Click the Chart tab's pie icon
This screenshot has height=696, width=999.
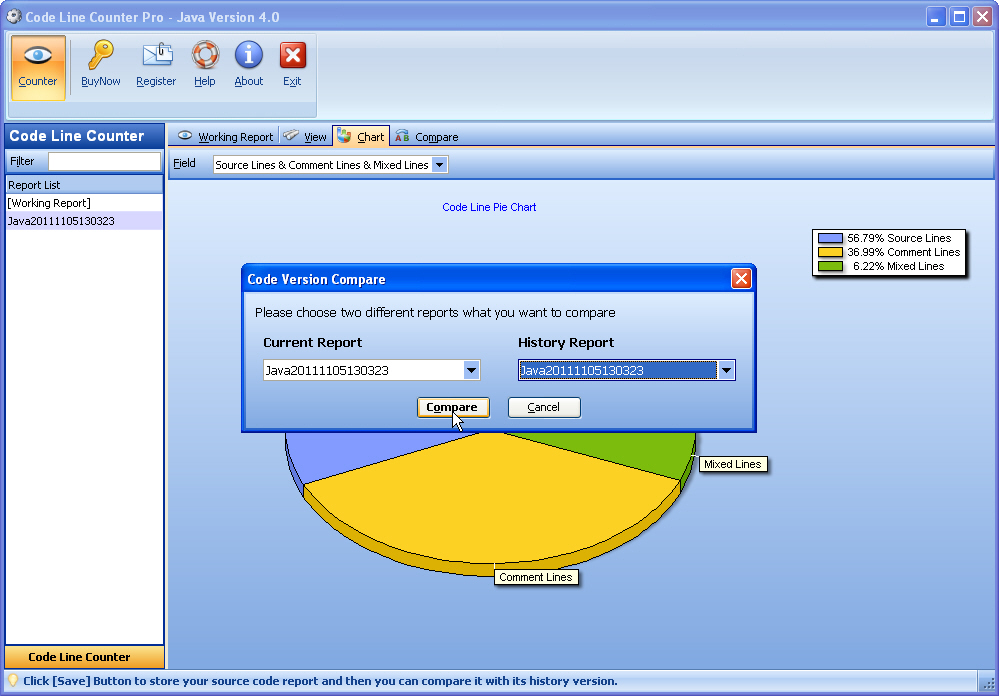tap(344, 136)
